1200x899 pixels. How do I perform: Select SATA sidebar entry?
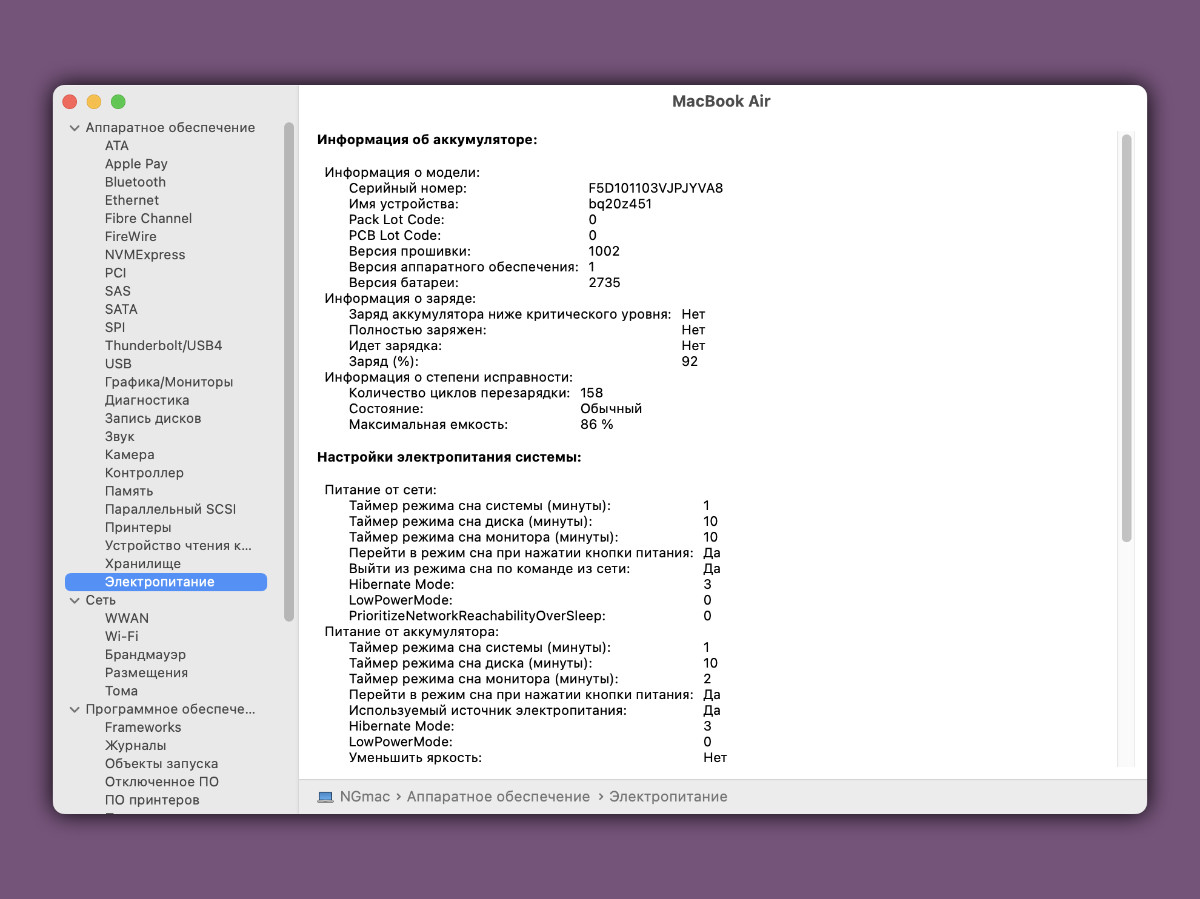121,309
